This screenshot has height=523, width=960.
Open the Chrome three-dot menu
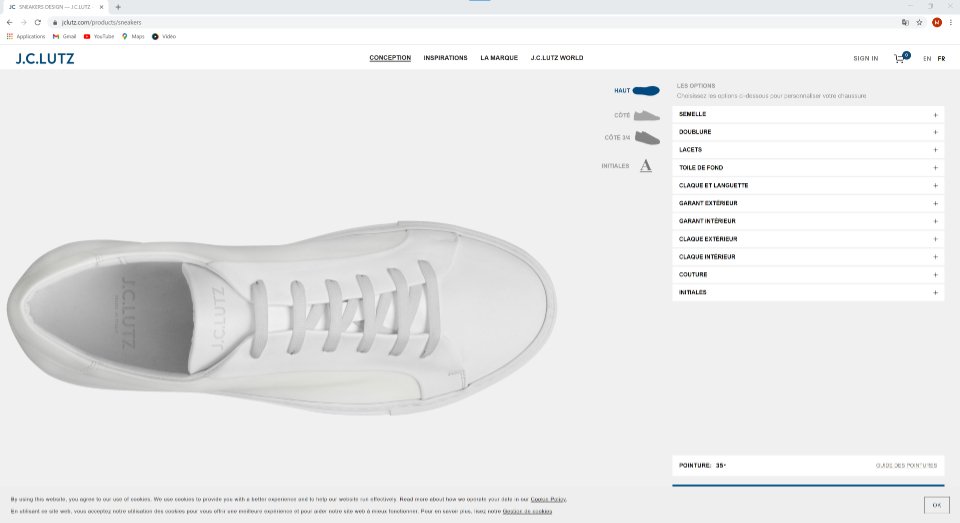(951, 22)
